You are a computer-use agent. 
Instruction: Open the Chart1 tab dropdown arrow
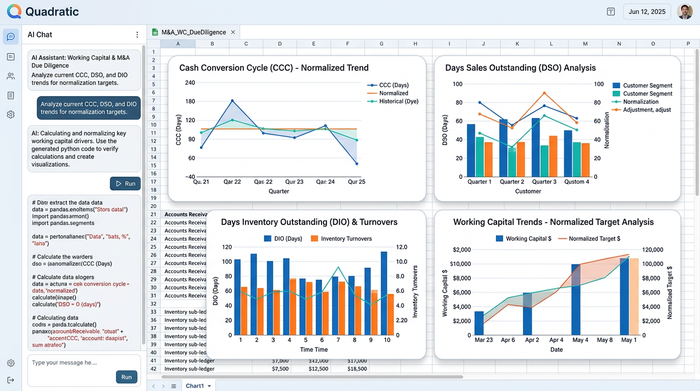click(x=209, y=386)
